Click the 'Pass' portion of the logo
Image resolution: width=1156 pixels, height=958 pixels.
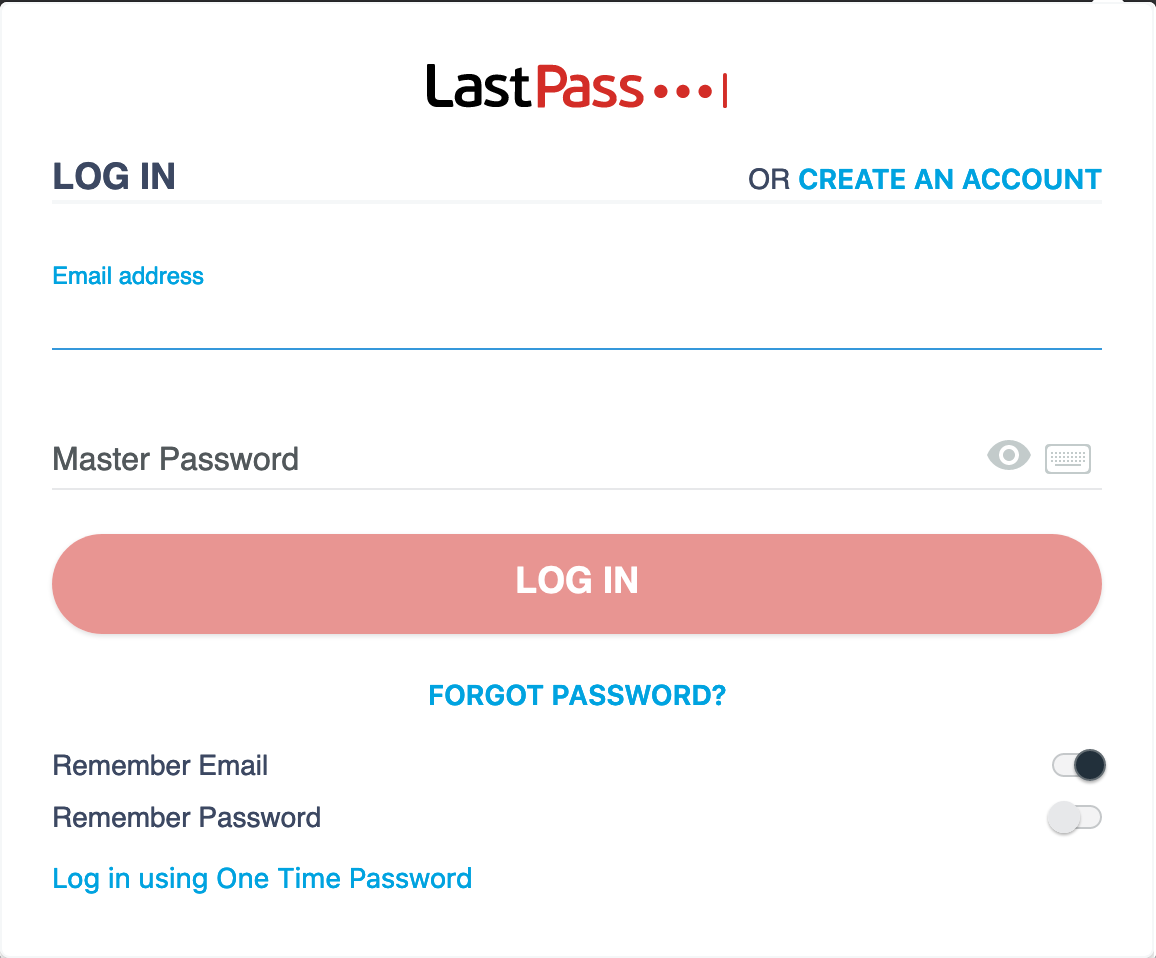point(591,86)
